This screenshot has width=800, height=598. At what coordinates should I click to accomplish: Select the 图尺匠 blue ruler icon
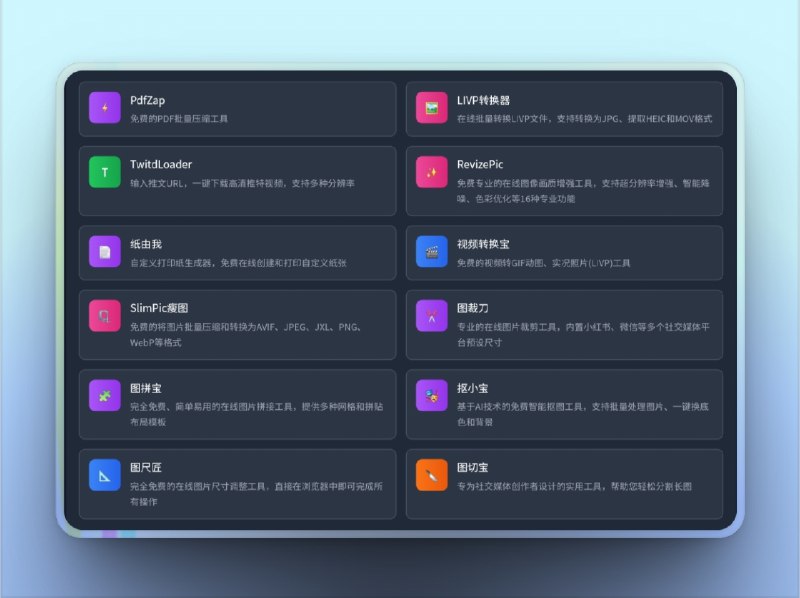[106, 477]
